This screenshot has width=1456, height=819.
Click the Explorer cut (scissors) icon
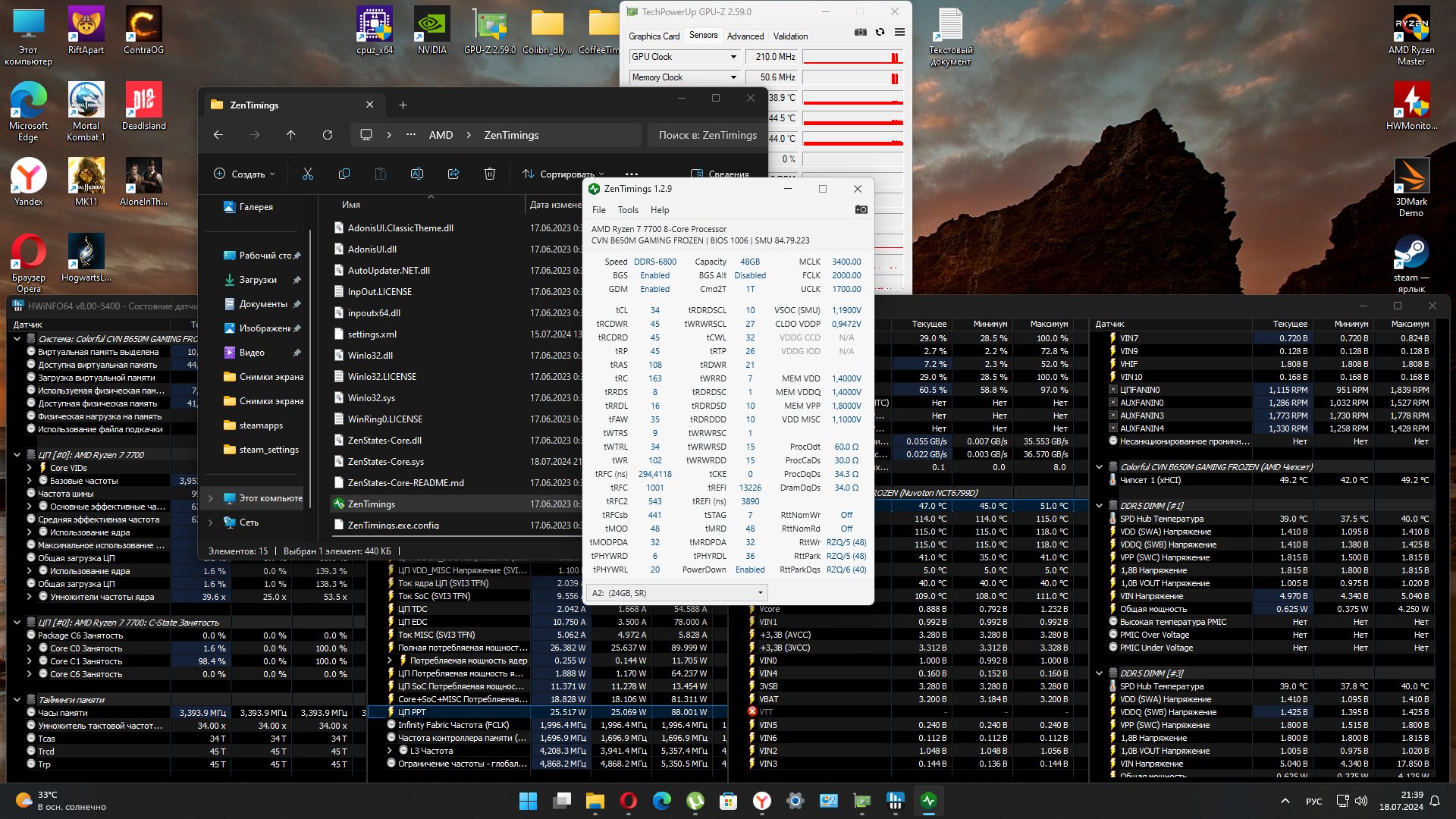coord(308,174)
